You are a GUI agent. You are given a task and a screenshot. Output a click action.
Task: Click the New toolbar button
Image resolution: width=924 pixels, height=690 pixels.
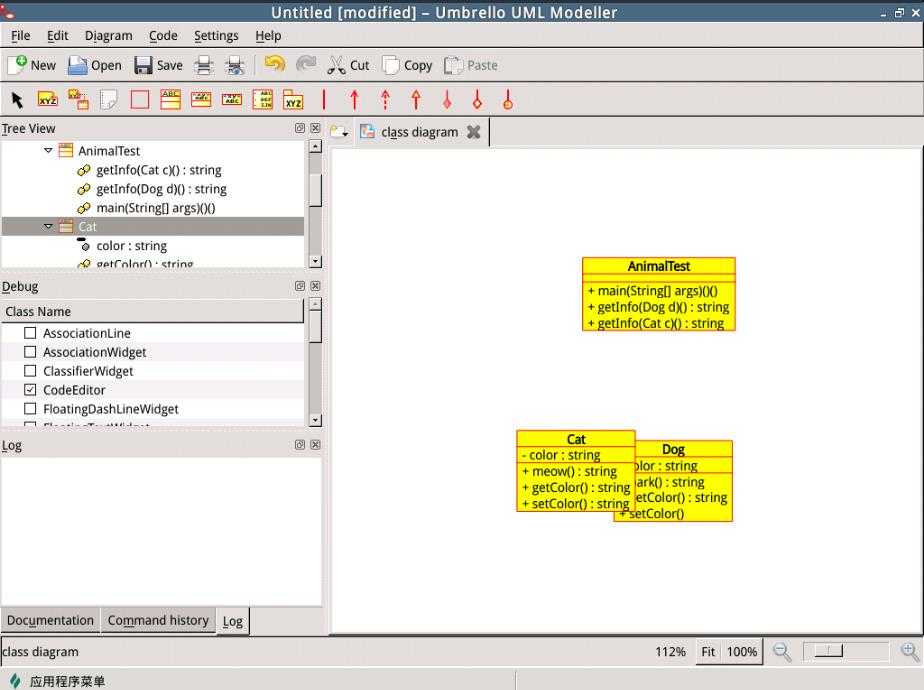pos(32,65)
